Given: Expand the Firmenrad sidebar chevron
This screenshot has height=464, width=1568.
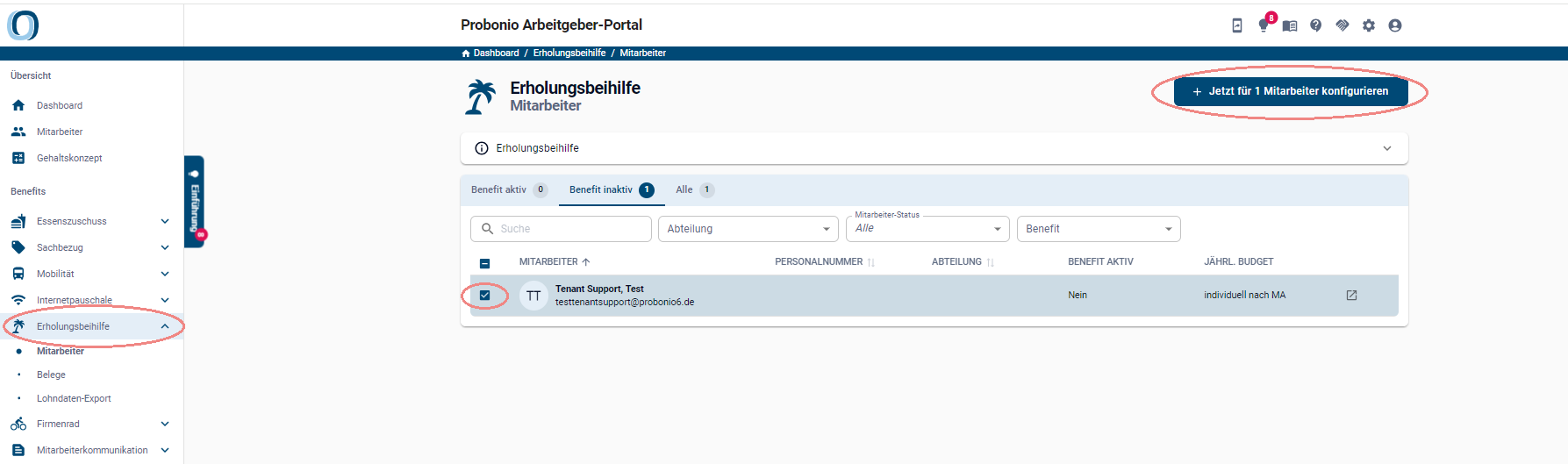Looking at the screenshot, I should (x=165, y=424).
